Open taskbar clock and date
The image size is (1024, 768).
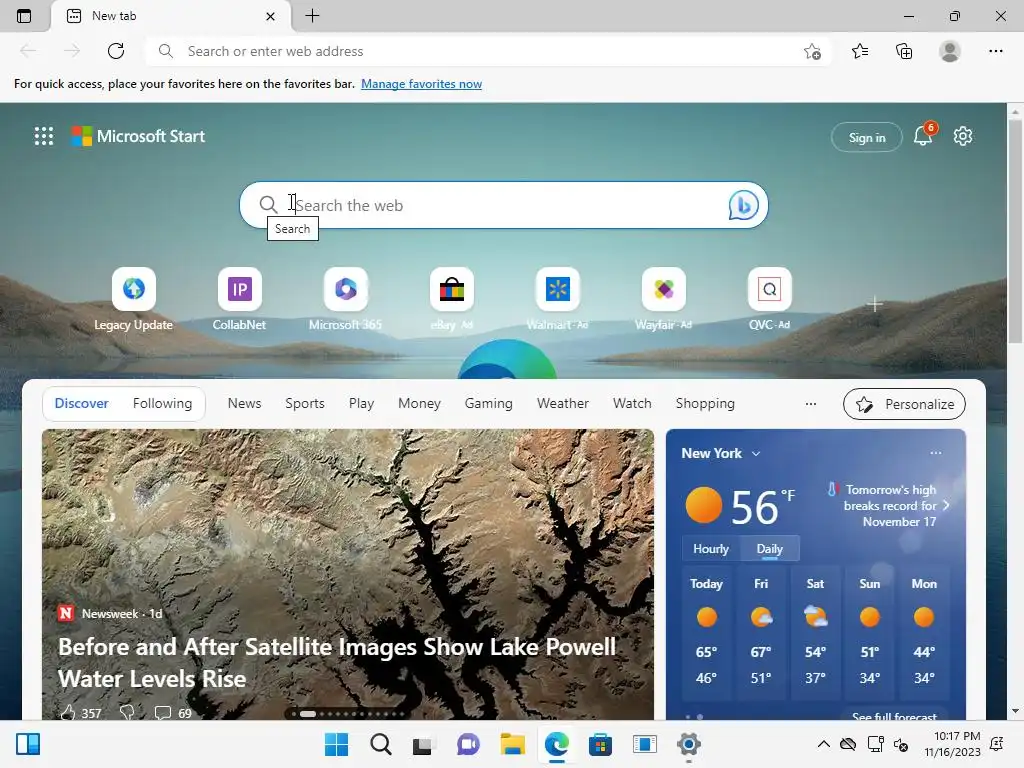(952, 744)
